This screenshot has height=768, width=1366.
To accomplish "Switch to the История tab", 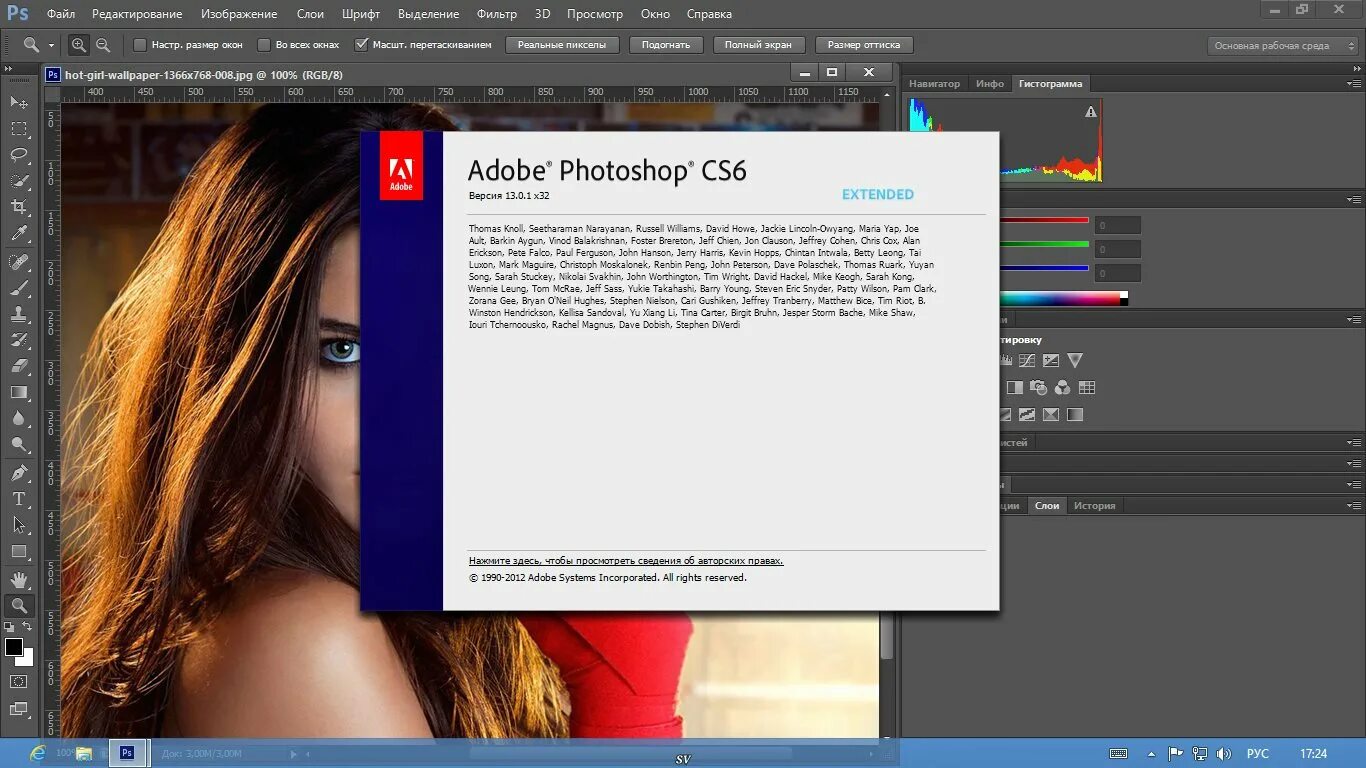I will click(x=1095, y=506).
